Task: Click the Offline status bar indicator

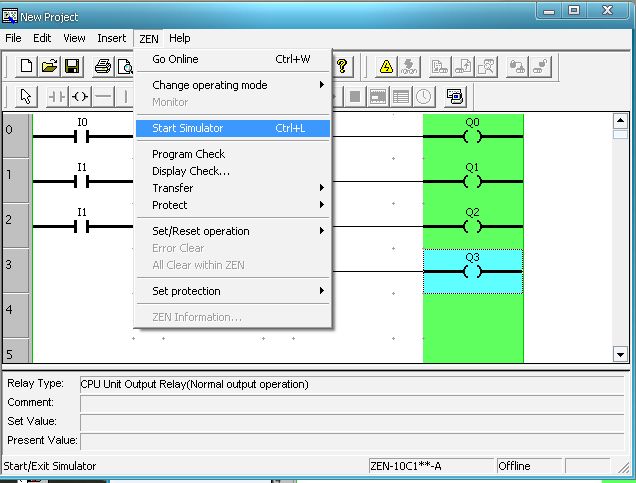Action: (529, 466)
